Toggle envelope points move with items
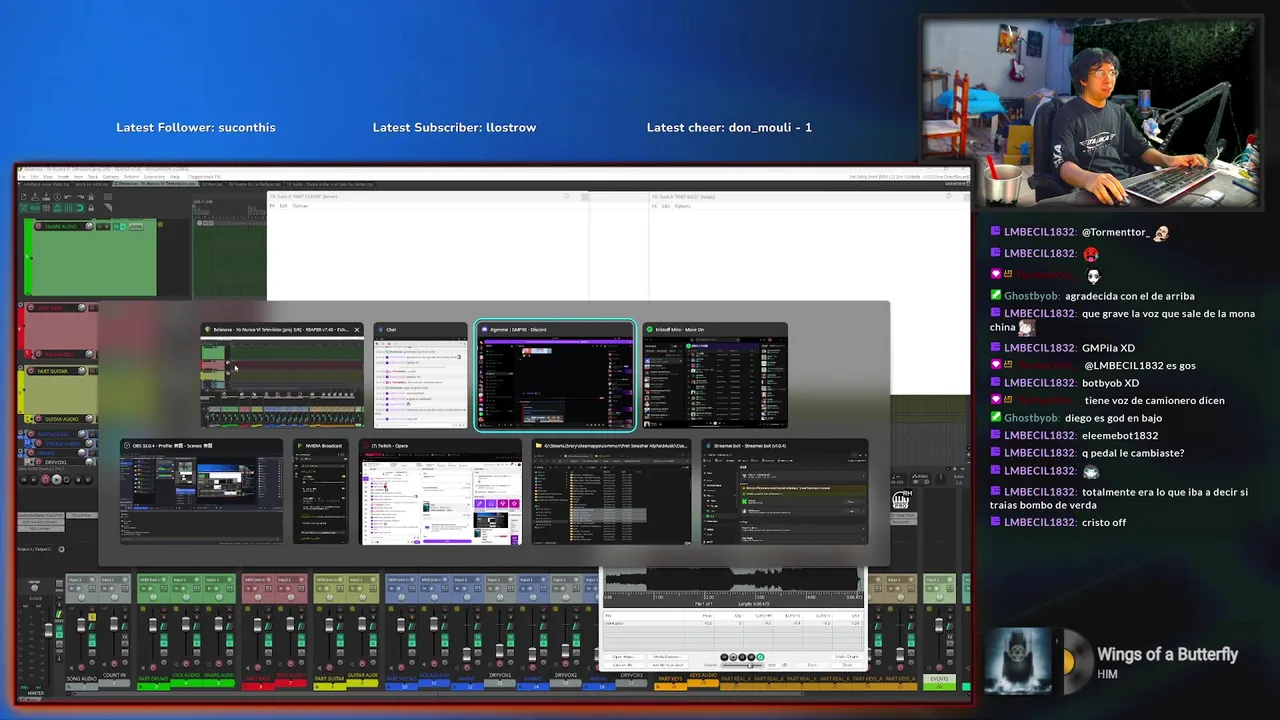 click(x=57, y=208)
